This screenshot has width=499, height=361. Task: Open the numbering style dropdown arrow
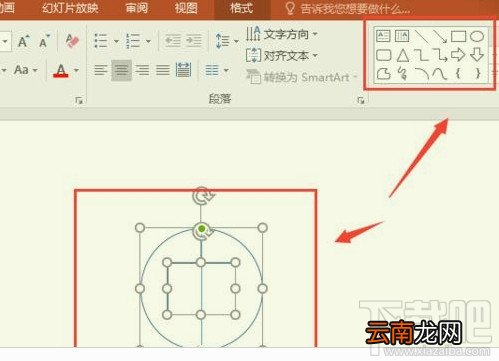click(148, 42)
